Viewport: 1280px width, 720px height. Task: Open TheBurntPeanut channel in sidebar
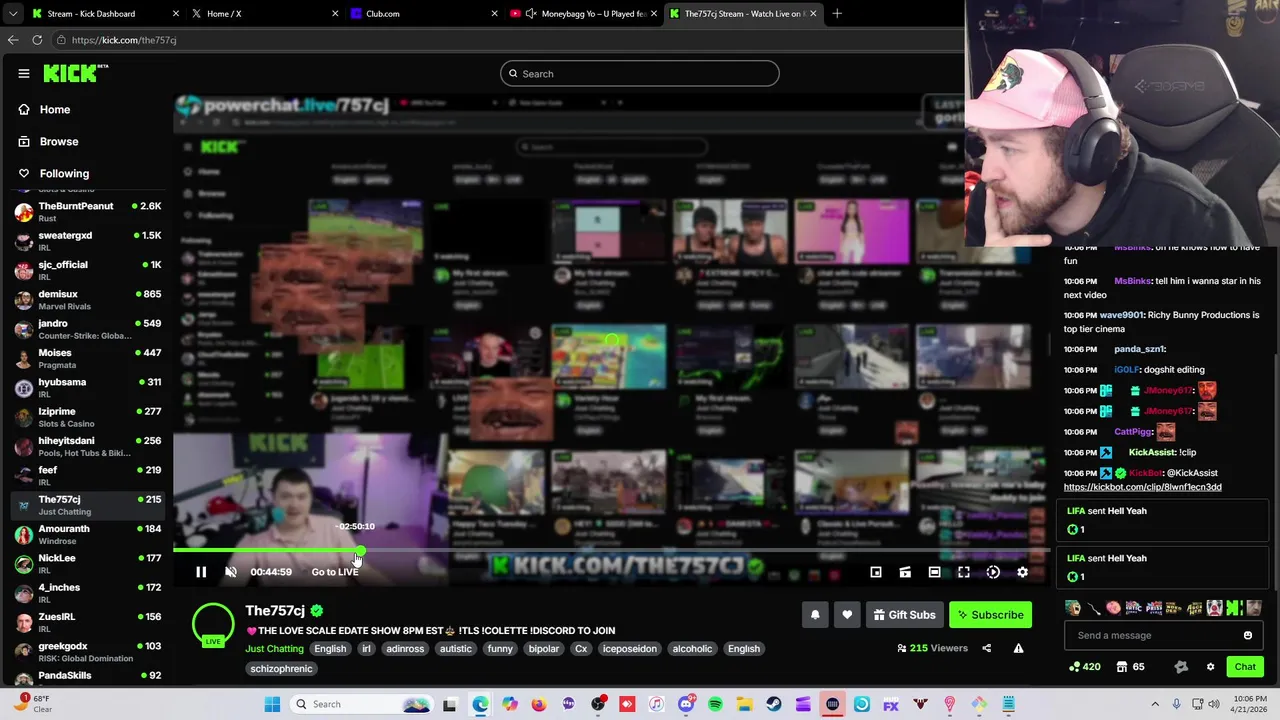(88, 211)
